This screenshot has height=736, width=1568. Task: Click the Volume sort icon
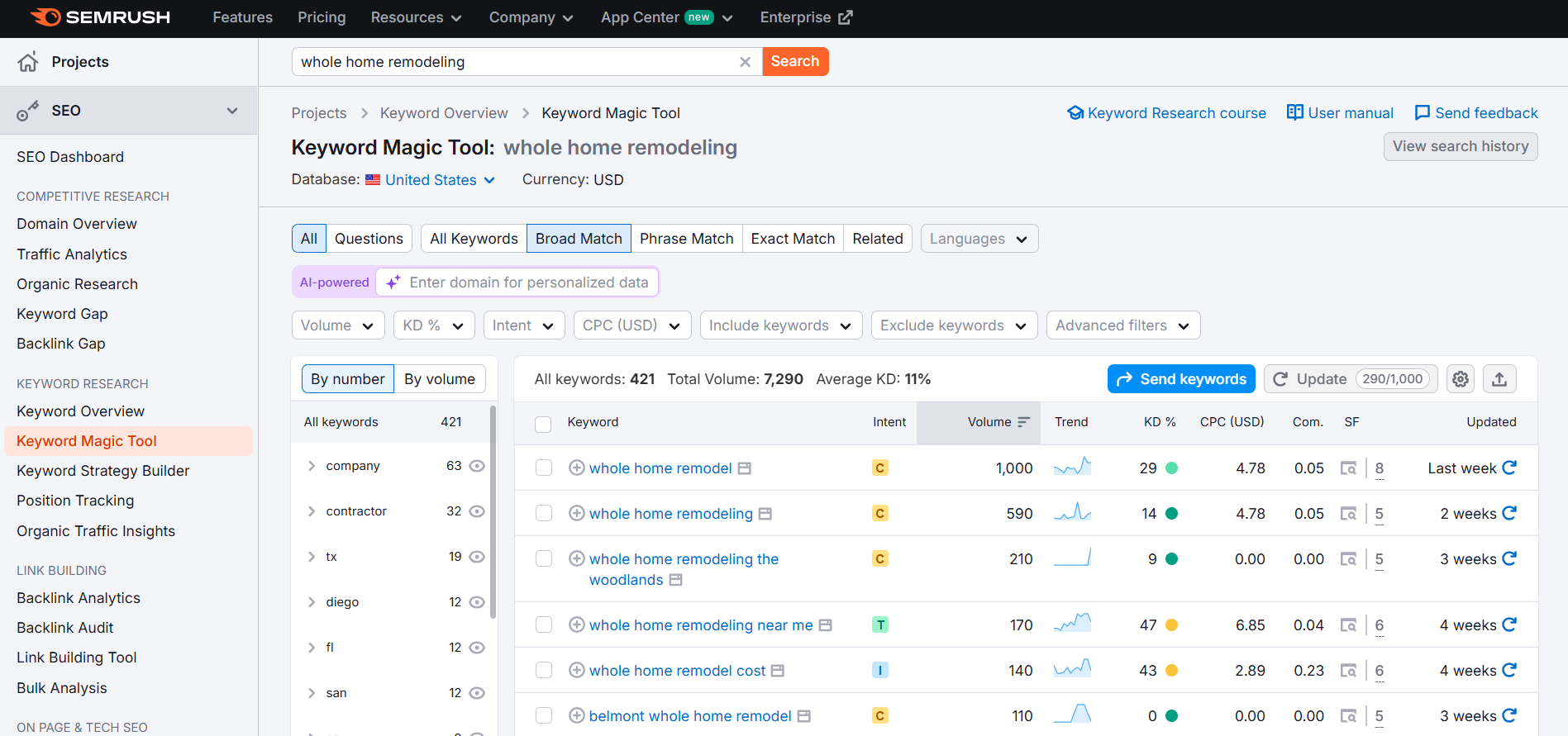click(1023, 422)
